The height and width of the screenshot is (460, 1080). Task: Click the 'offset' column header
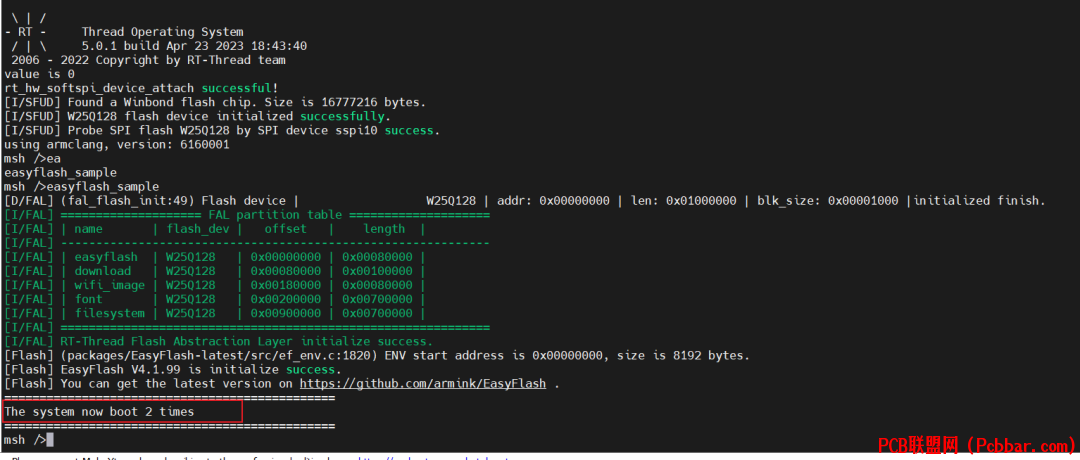tap(286, 229)
